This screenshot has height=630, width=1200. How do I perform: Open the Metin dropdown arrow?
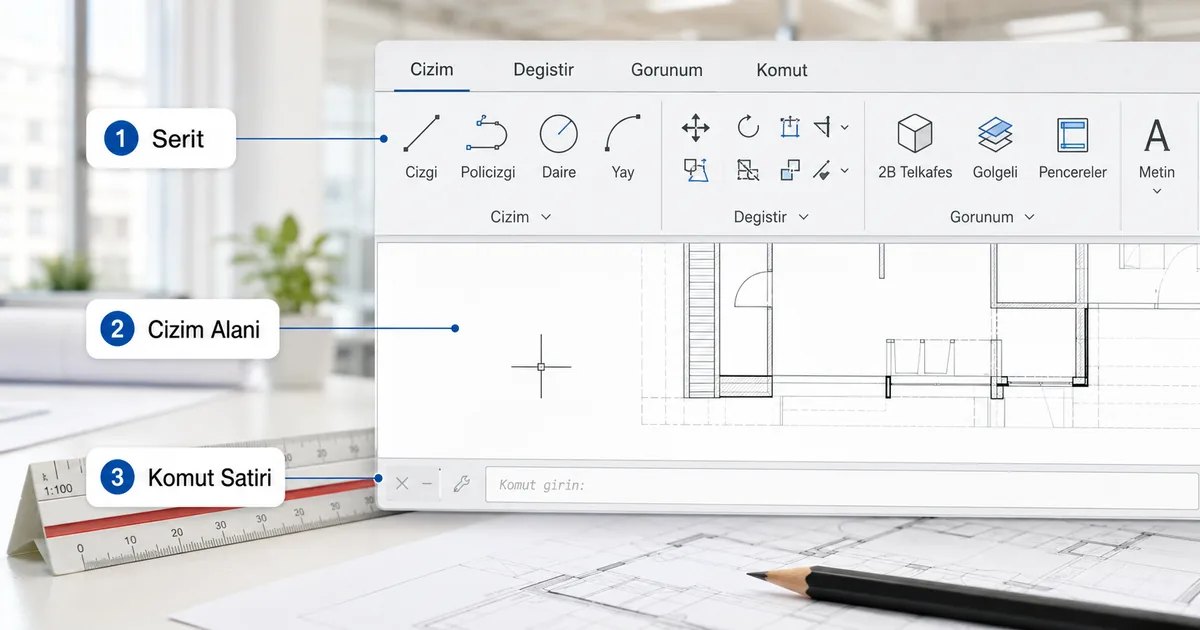(x=1157, y=192)
